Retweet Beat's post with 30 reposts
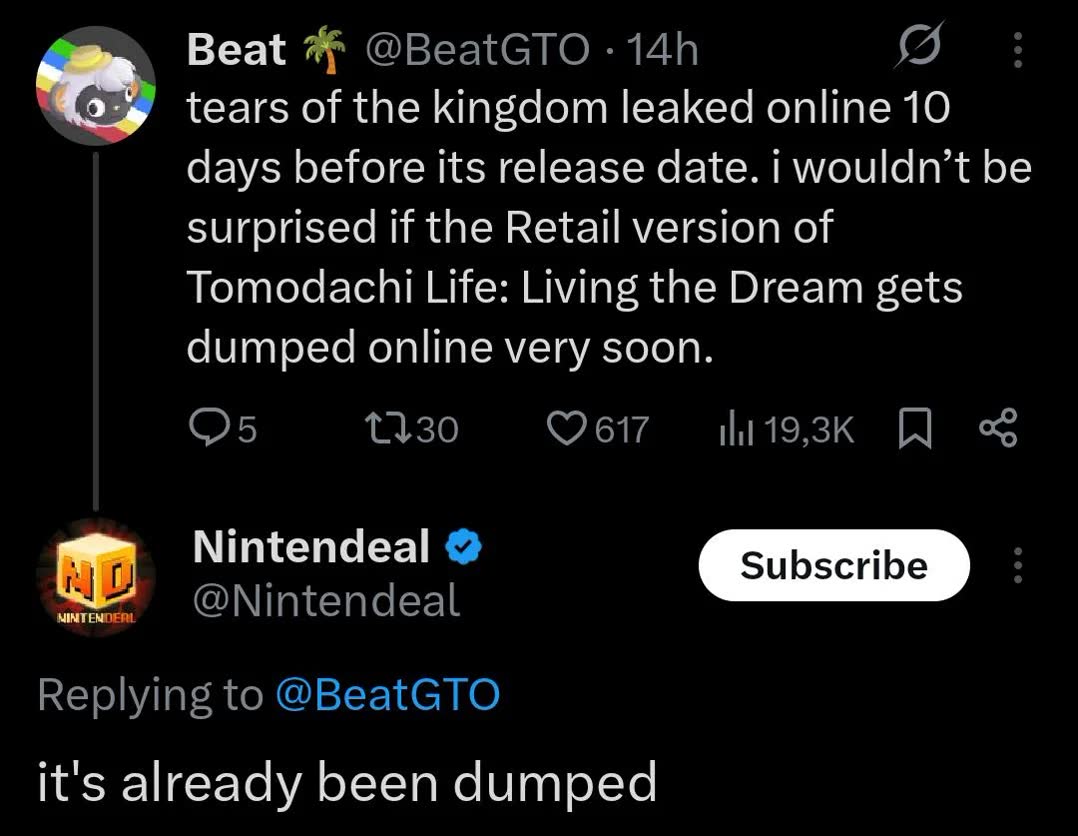Image resolution: width=1078 pixels, height=836 pixels. 411,428
